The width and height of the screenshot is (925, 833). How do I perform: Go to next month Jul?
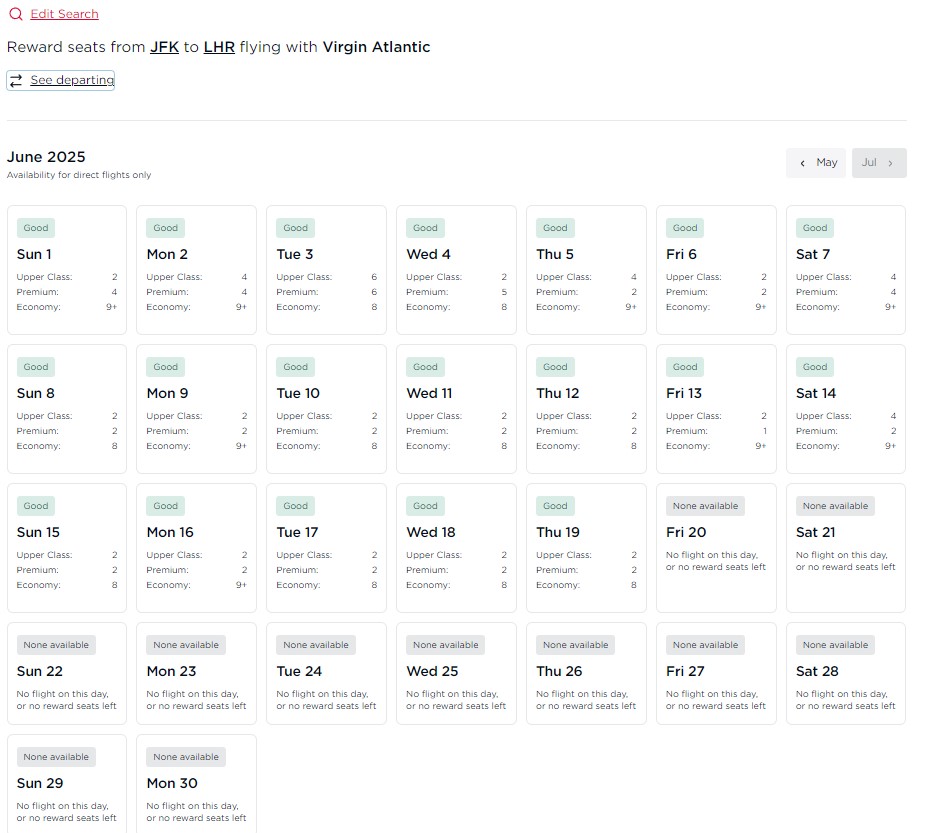(878, 163)
